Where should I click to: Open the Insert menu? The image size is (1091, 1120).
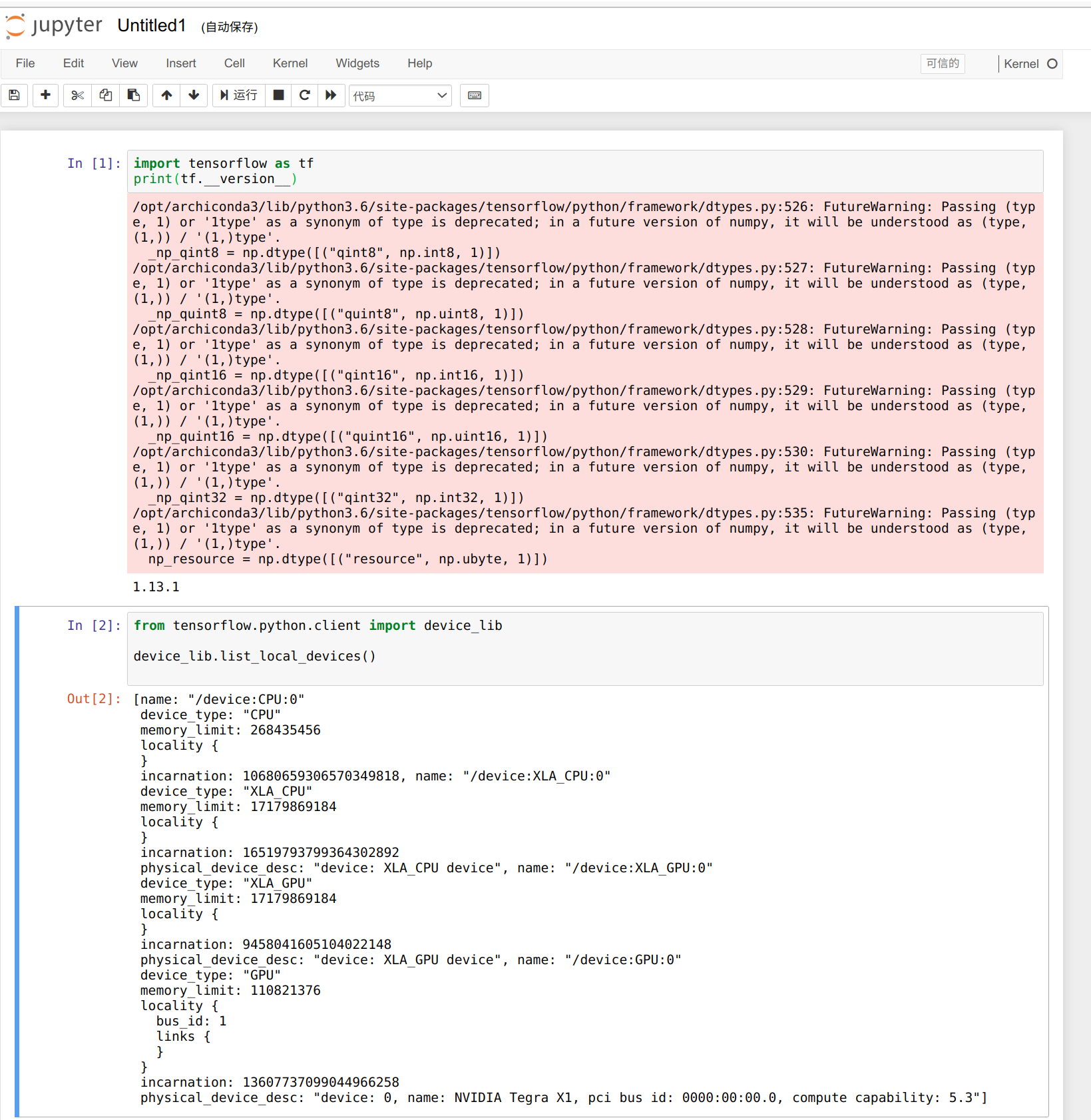pos(181,63)
